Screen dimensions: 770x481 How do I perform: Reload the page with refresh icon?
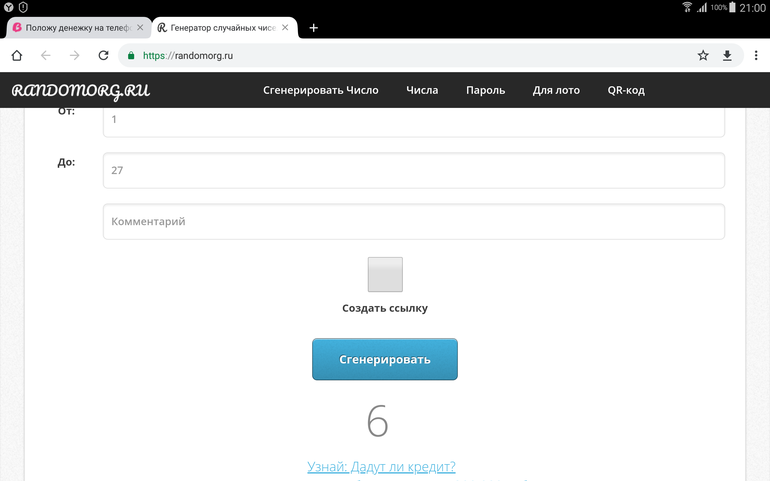pyautogui.click(x=103, y=56)
